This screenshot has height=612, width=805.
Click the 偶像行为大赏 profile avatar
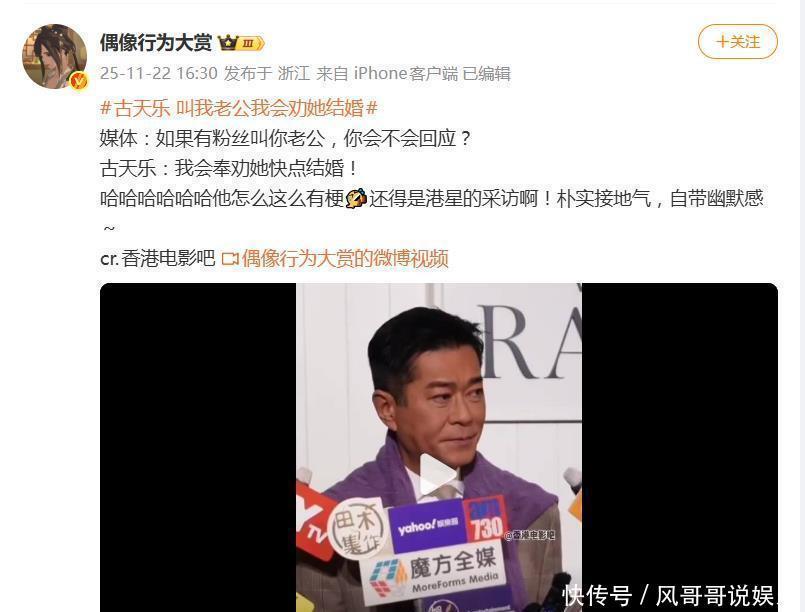click(55, 56)
